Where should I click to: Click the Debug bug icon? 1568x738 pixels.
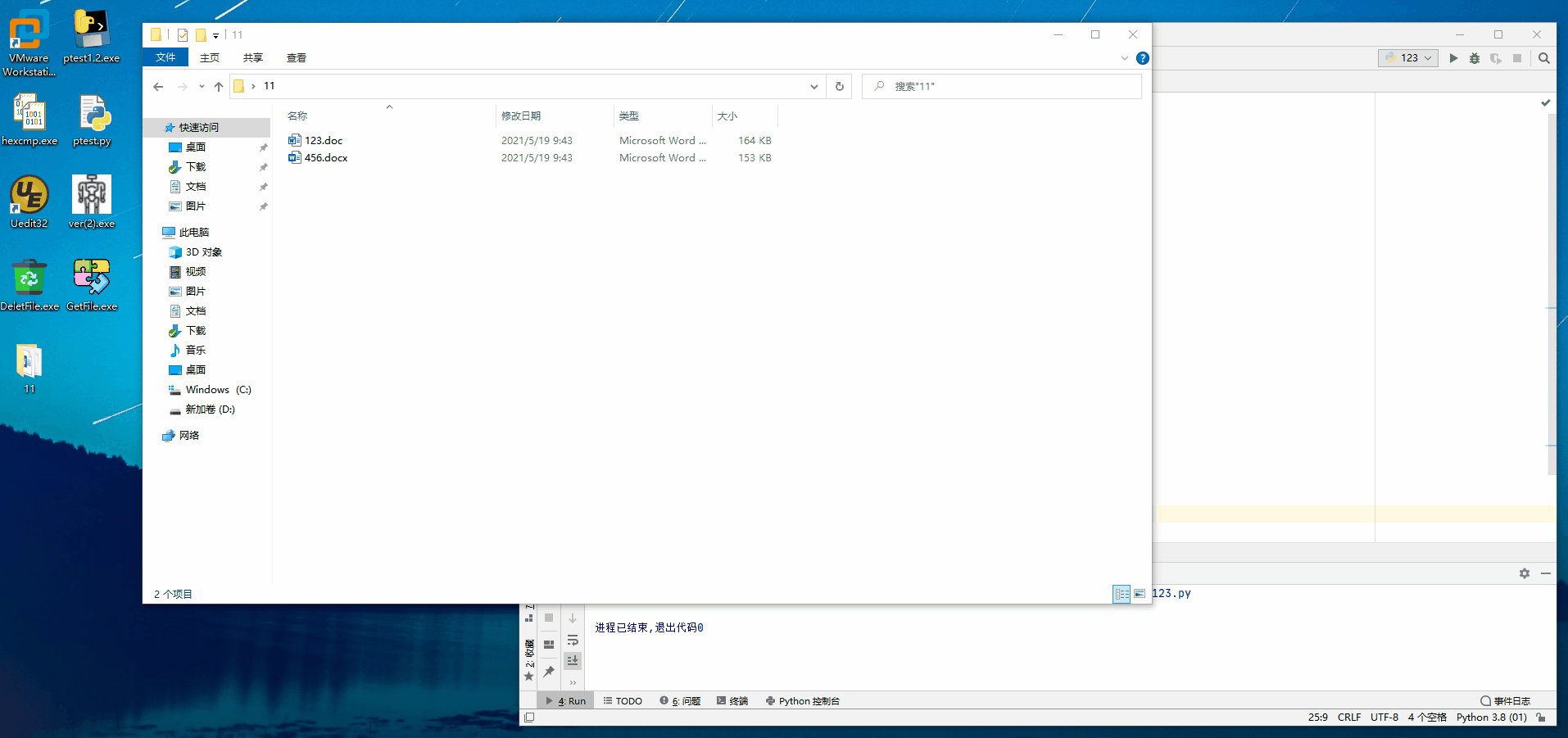pos(1475,58)
